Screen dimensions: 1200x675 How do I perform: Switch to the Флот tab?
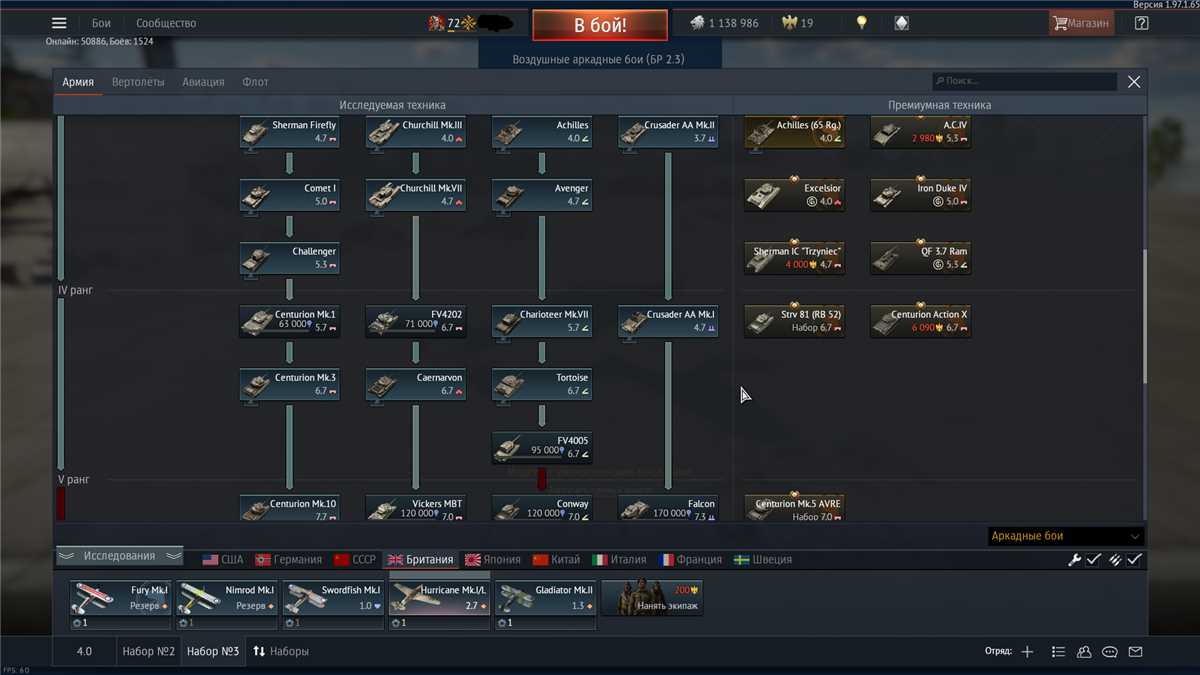pyautogui.click(x=255, y=82)
